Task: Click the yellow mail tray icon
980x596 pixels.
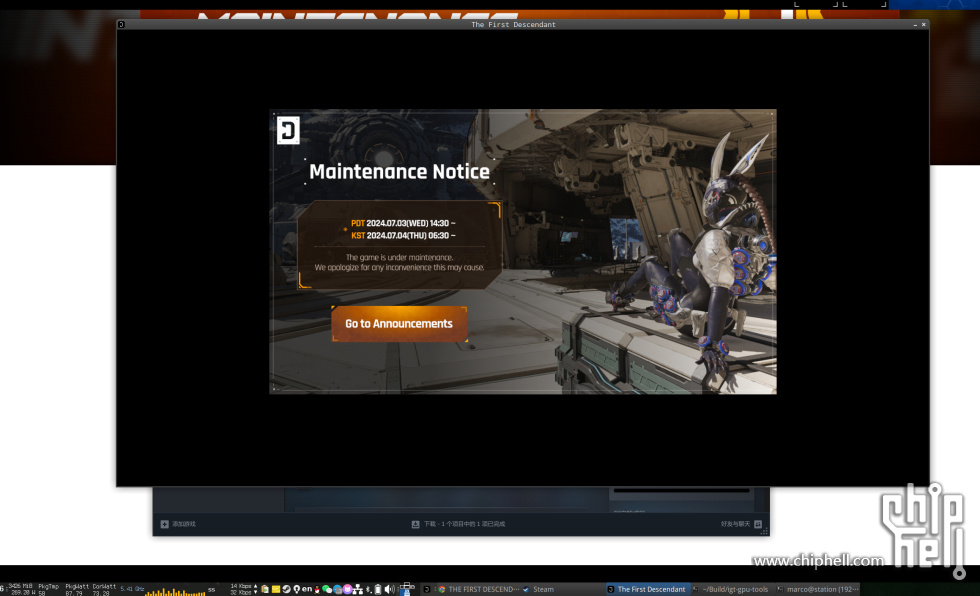Action: tap(276, 589)
